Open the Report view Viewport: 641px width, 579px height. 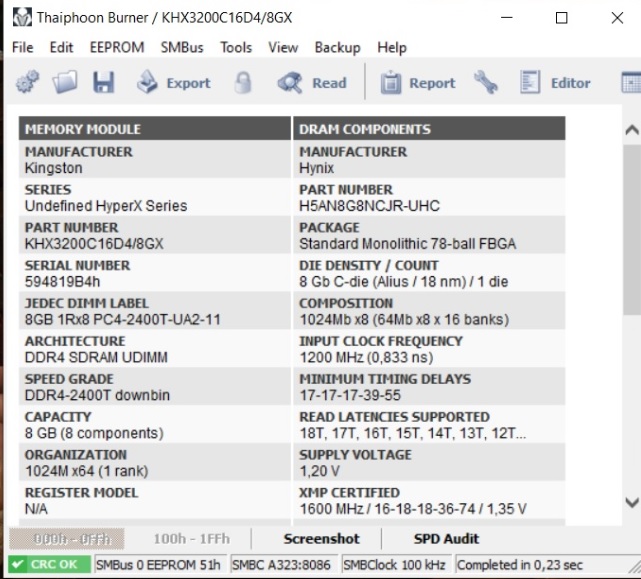click(417, 83)
